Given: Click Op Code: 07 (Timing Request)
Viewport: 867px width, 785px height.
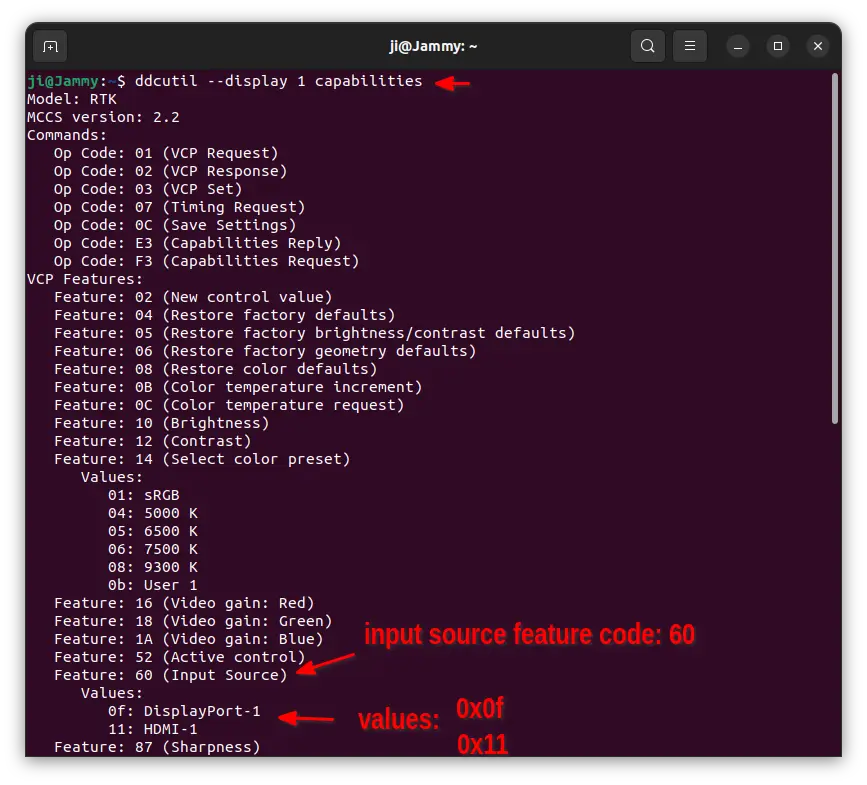Looking at the screenshot, I should click(x=180, y=207).
